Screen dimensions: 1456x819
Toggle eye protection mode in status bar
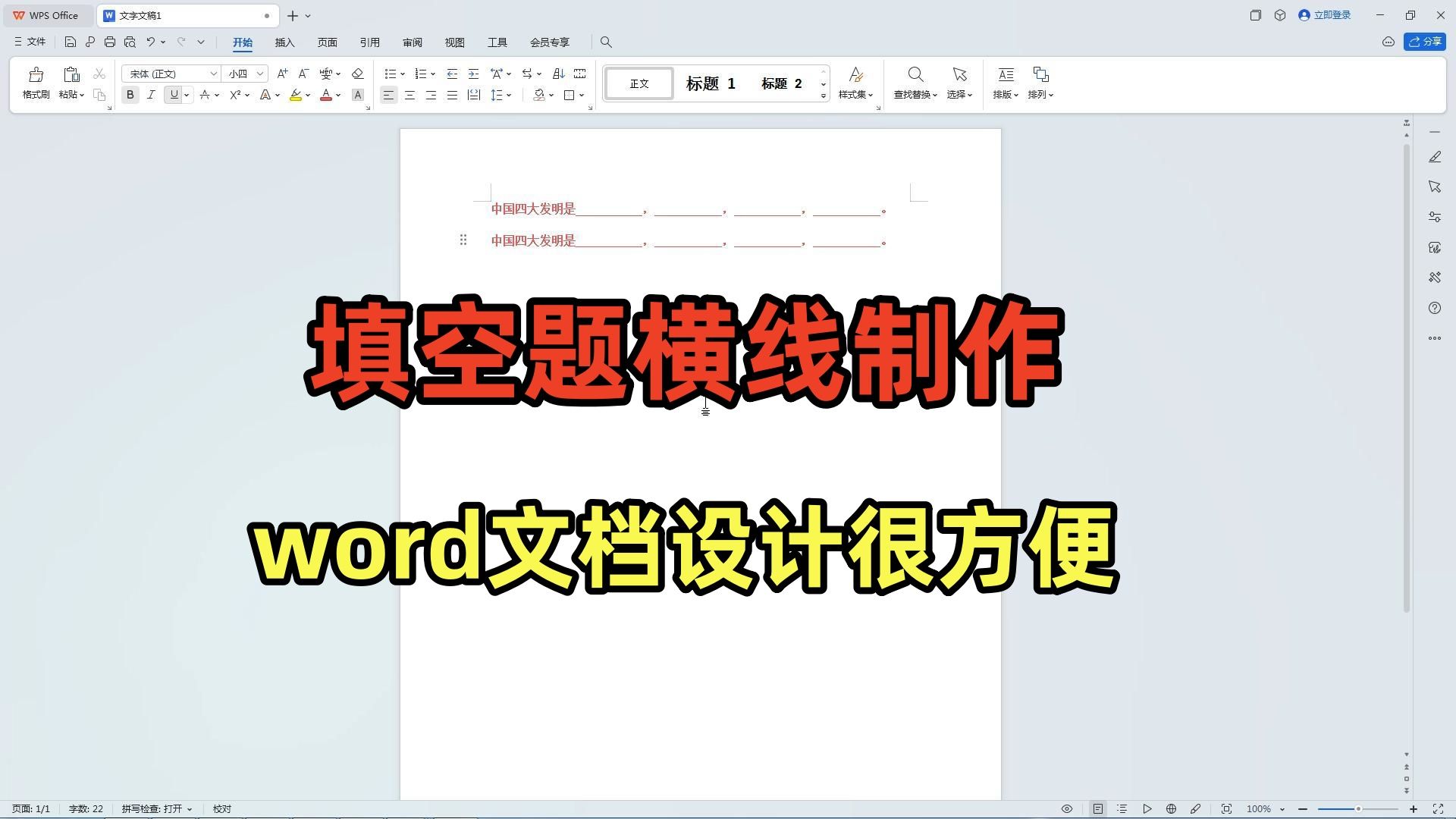pos(1067,809)
